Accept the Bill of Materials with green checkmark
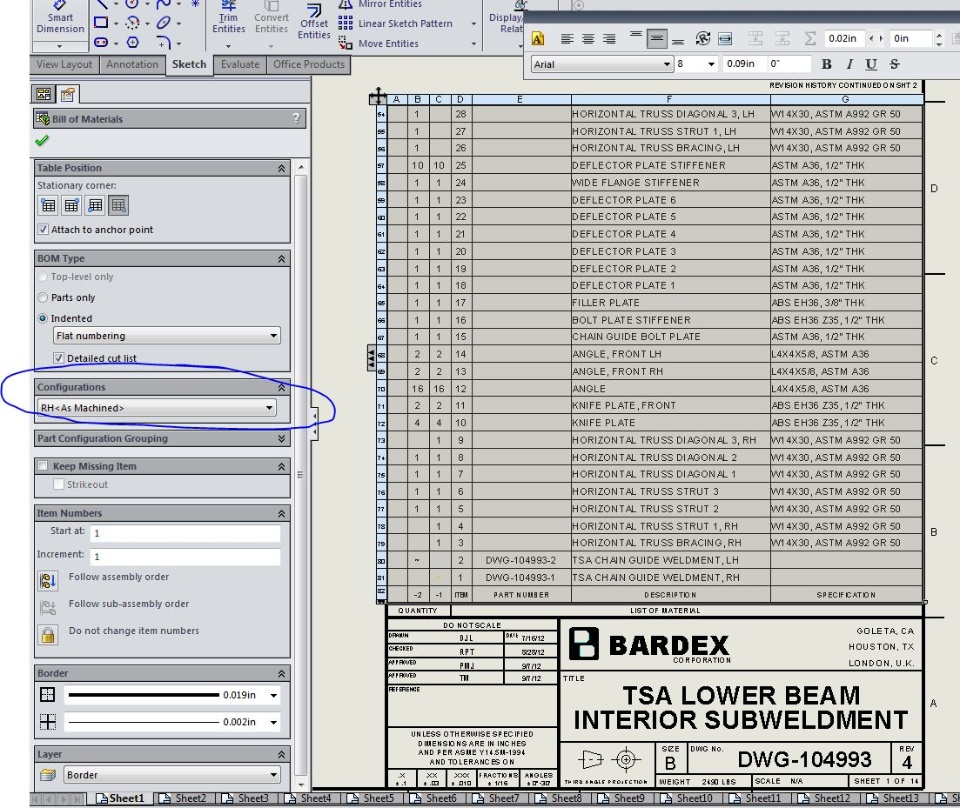Image resolution: width=960 pixels, height=808 pixels. [42, 141]
